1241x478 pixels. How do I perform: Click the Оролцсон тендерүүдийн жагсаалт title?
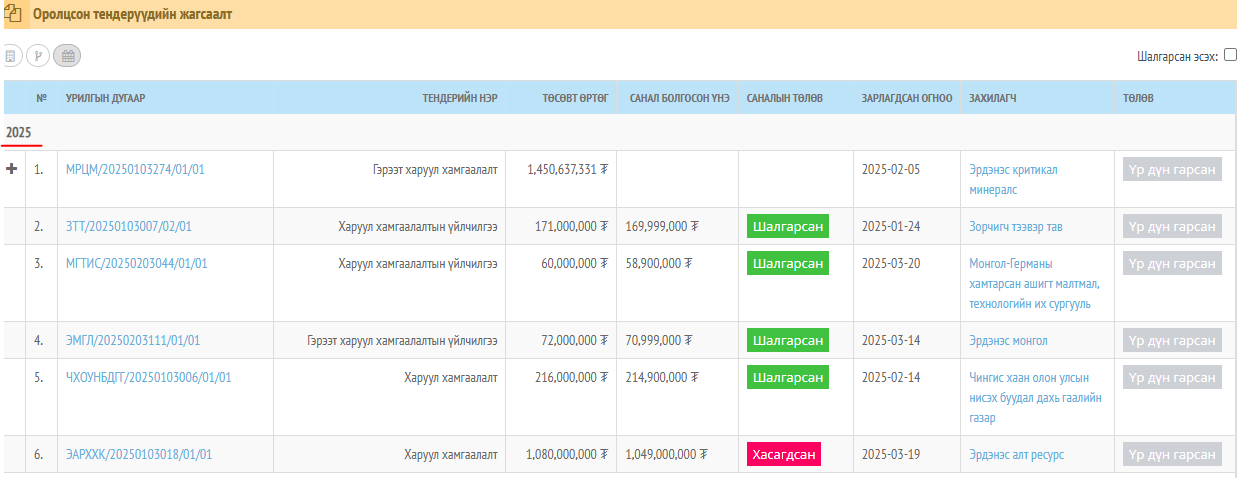pos(132,14)
